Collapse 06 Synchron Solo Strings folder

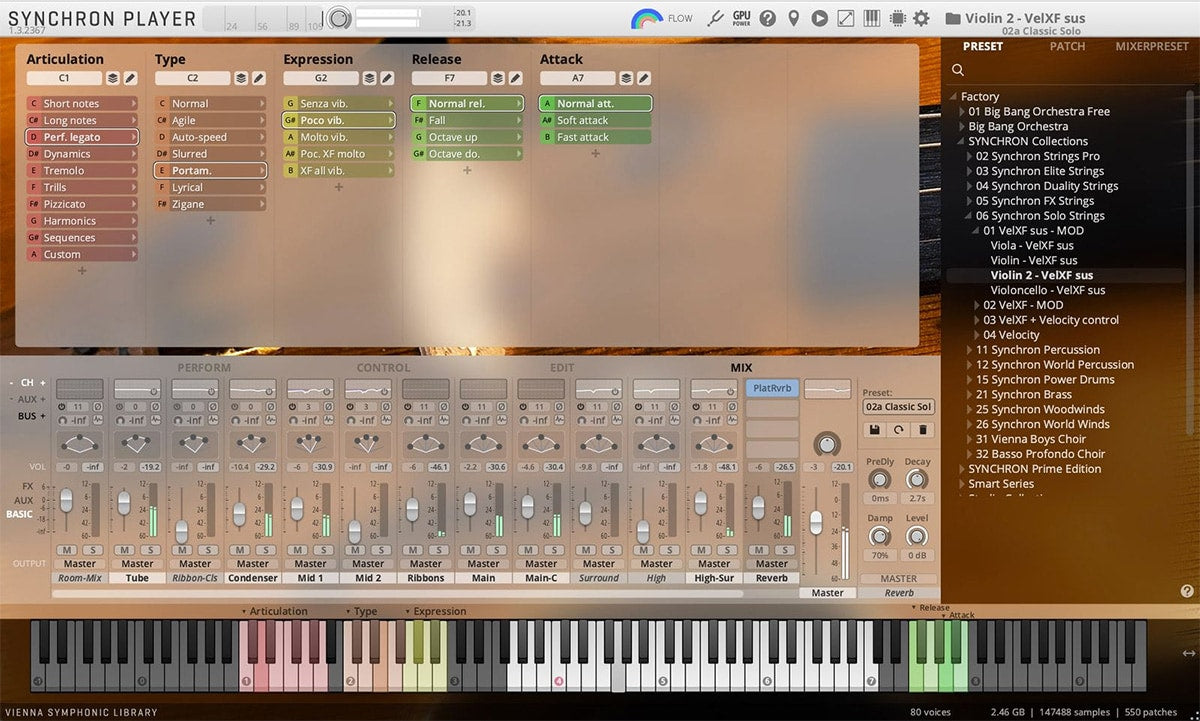970,216
